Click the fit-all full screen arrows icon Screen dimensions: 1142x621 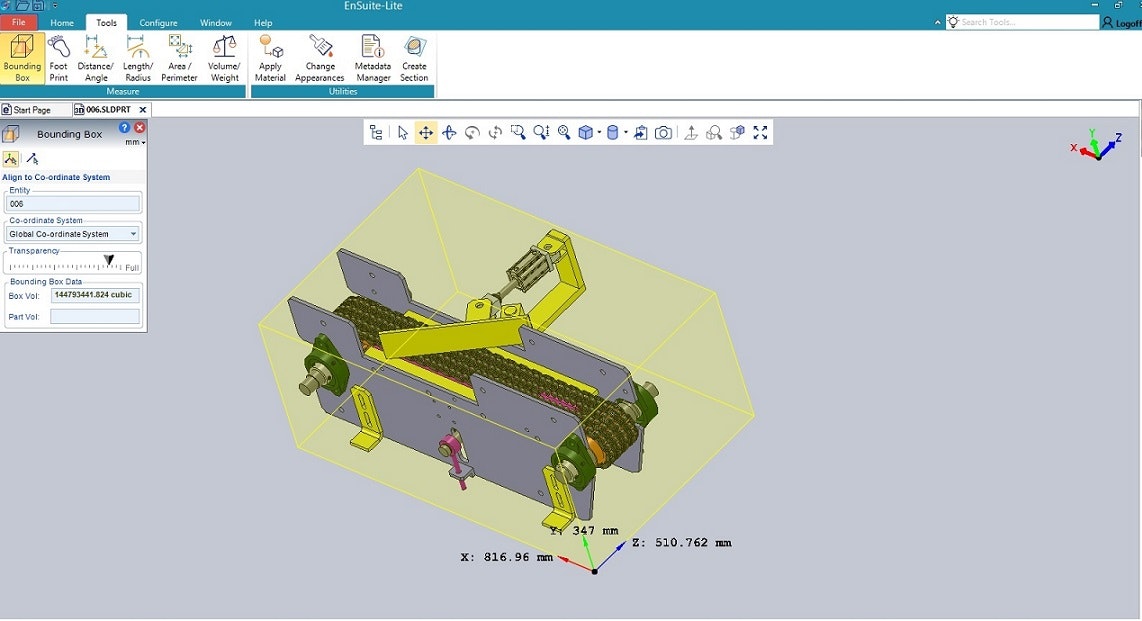click(760, 132)
